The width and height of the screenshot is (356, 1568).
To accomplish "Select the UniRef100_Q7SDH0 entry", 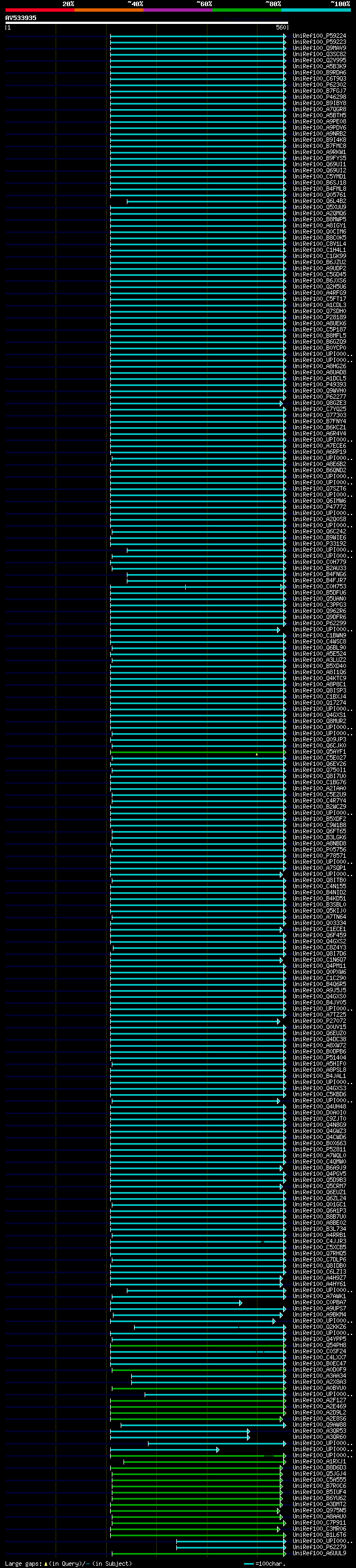I will click(319, 311).
